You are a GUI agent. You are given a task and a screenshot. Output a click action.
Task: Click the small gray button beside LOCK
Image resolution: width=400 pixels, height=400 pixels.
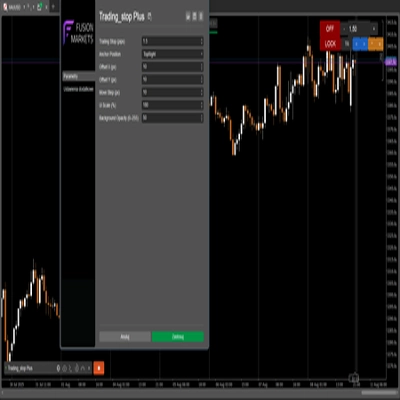[x=346, y=44]
